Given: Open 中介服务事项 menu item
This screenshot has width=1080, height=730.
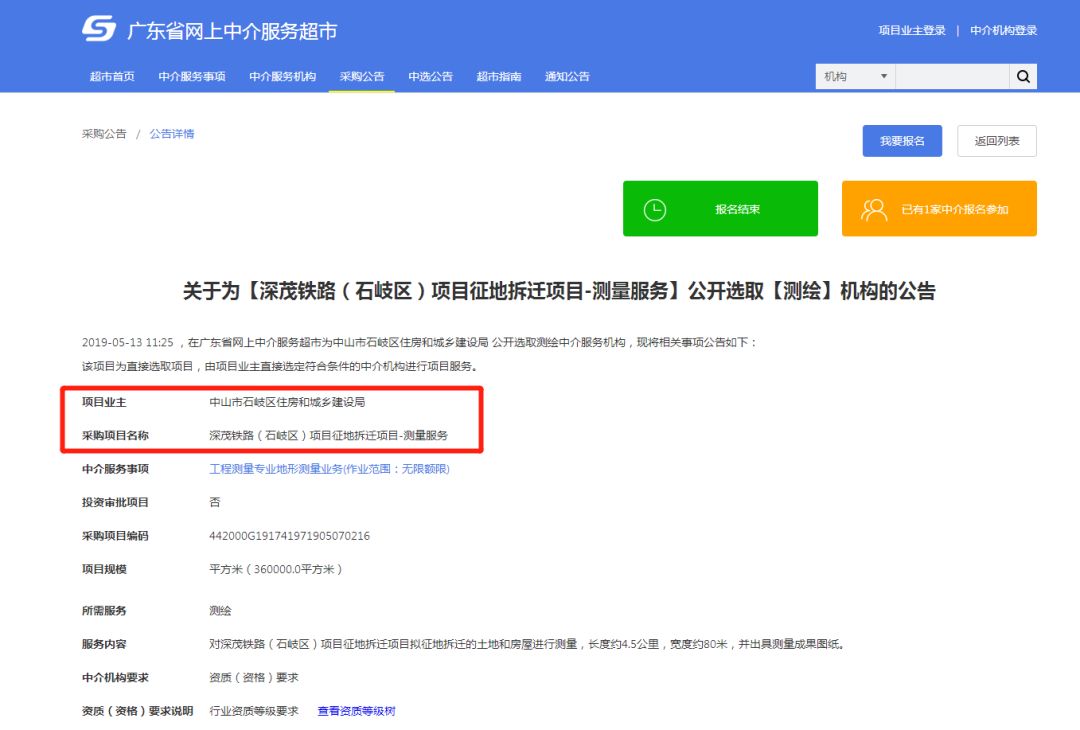Looking at the screenshot, I should point(191,76).
